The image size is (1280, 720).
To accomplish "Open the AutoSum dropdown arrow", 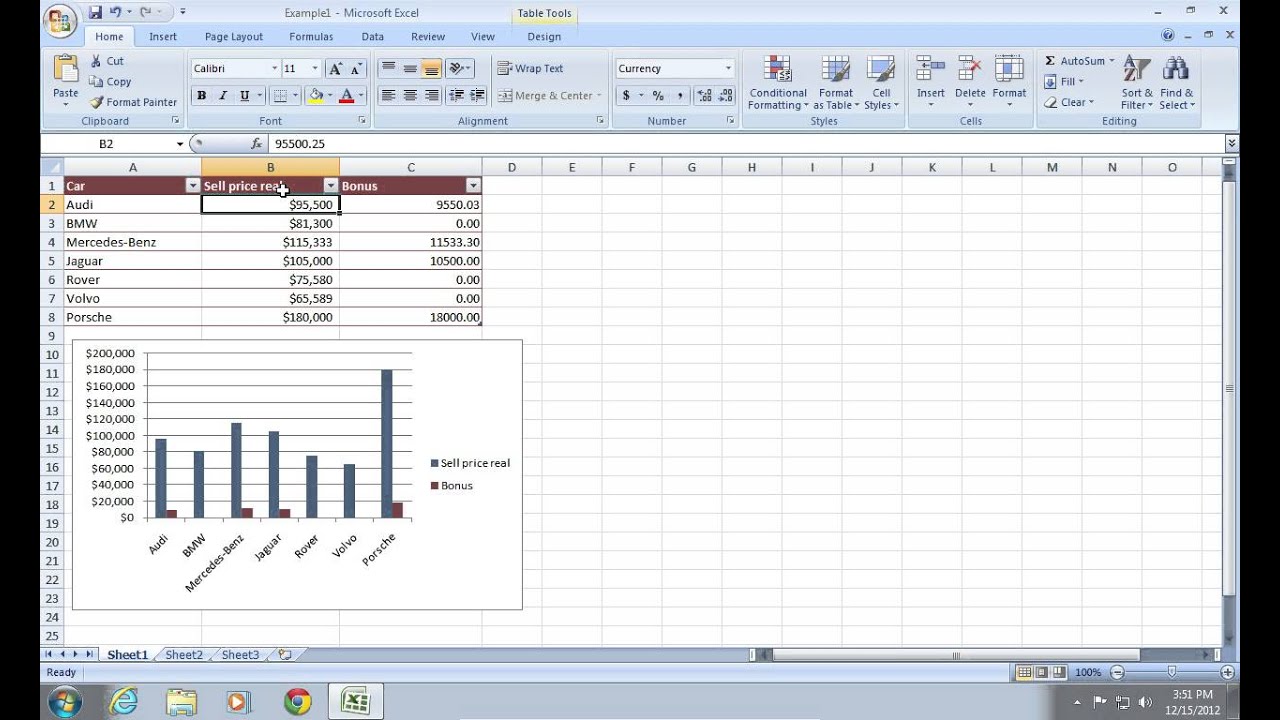I will (x=1111, y=61).
